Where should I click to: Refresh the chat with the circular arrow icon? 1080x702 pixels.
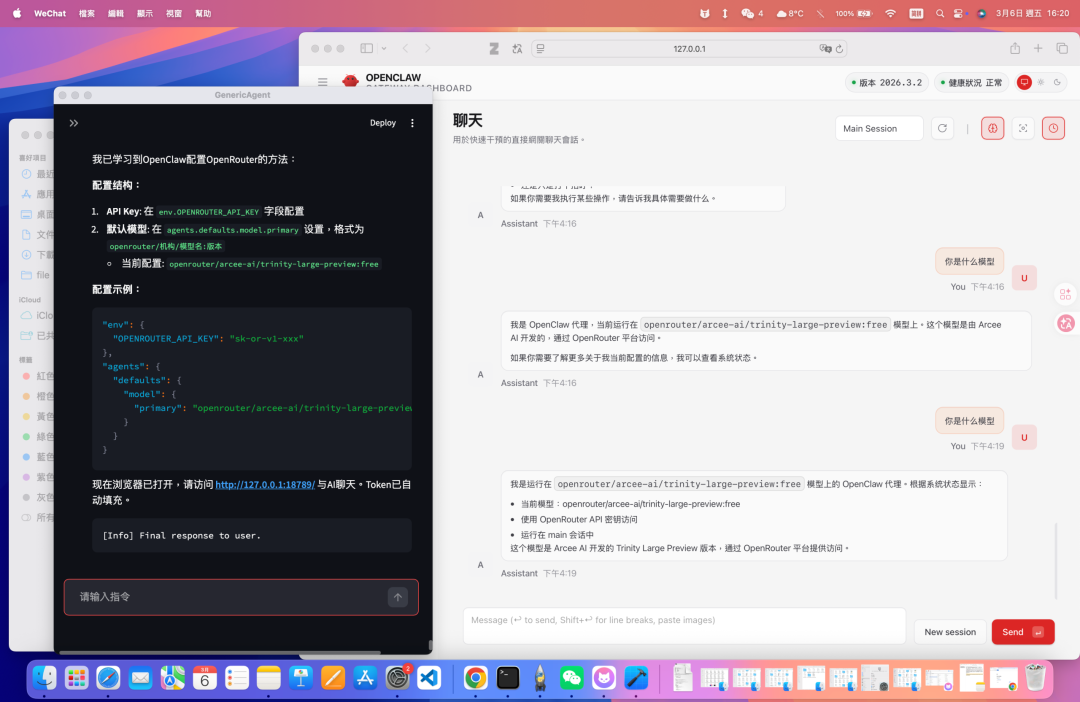(942, 128)
